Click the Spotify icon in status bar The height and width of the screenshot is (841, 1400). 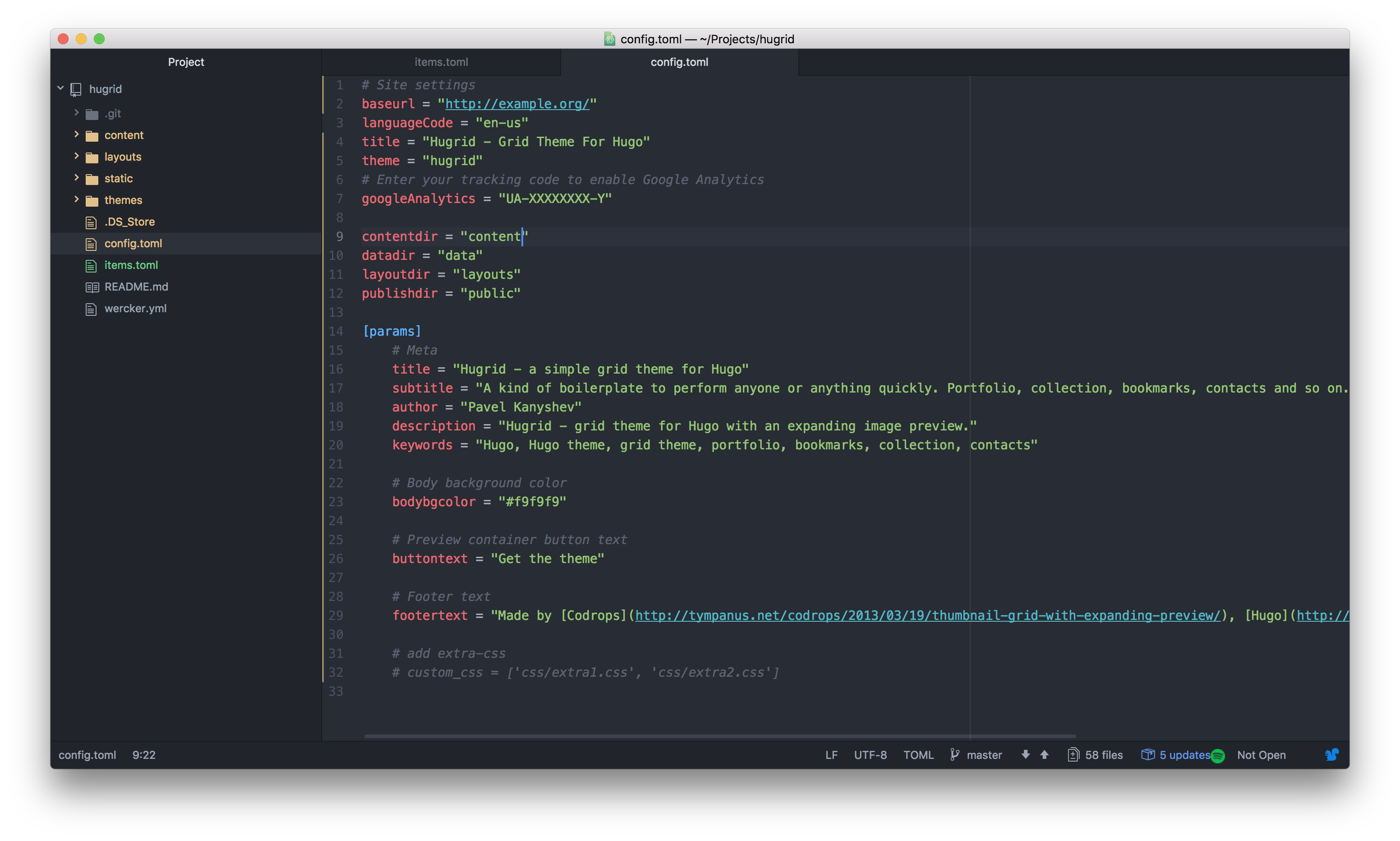pyautogui.click(x=1218, y=755)
